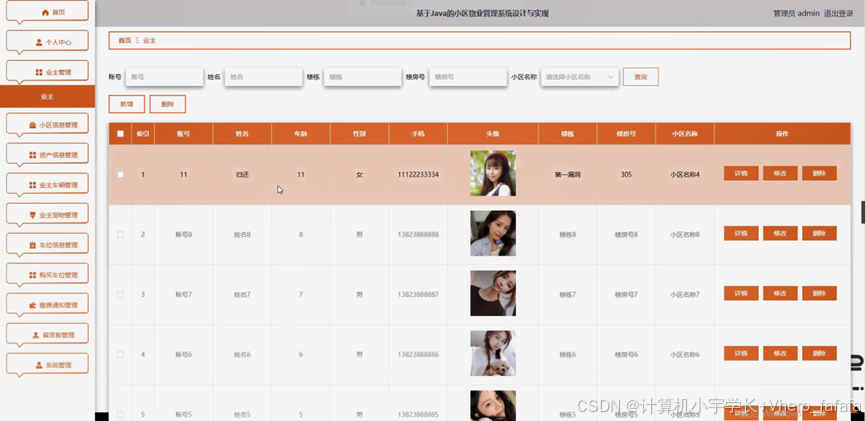Click 删除 for the 账号6 row
This screenshot has width=865, height=421.
pos(819,353)
